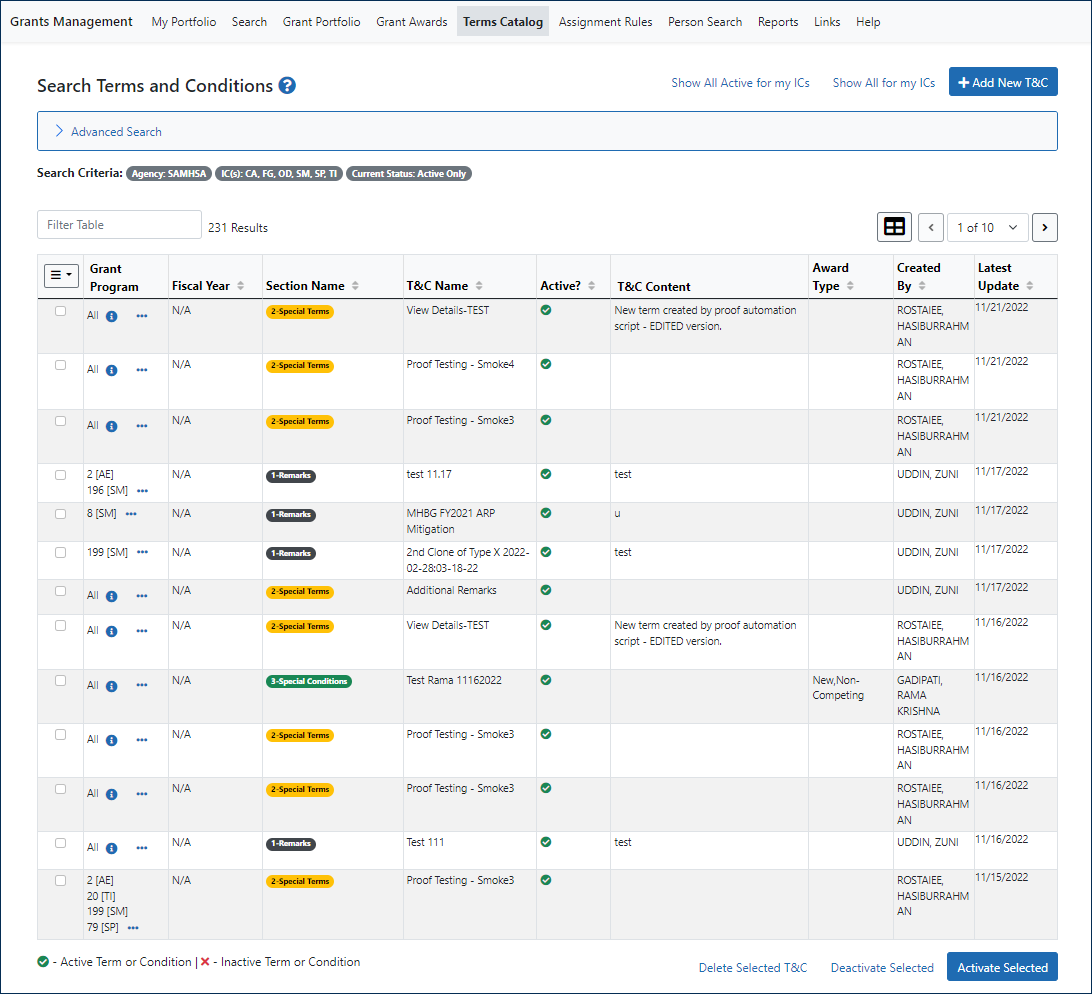This screenshot has width=1092, height=994.
Task: Click Add New T&C button
Action: (x=1003, y=82)
